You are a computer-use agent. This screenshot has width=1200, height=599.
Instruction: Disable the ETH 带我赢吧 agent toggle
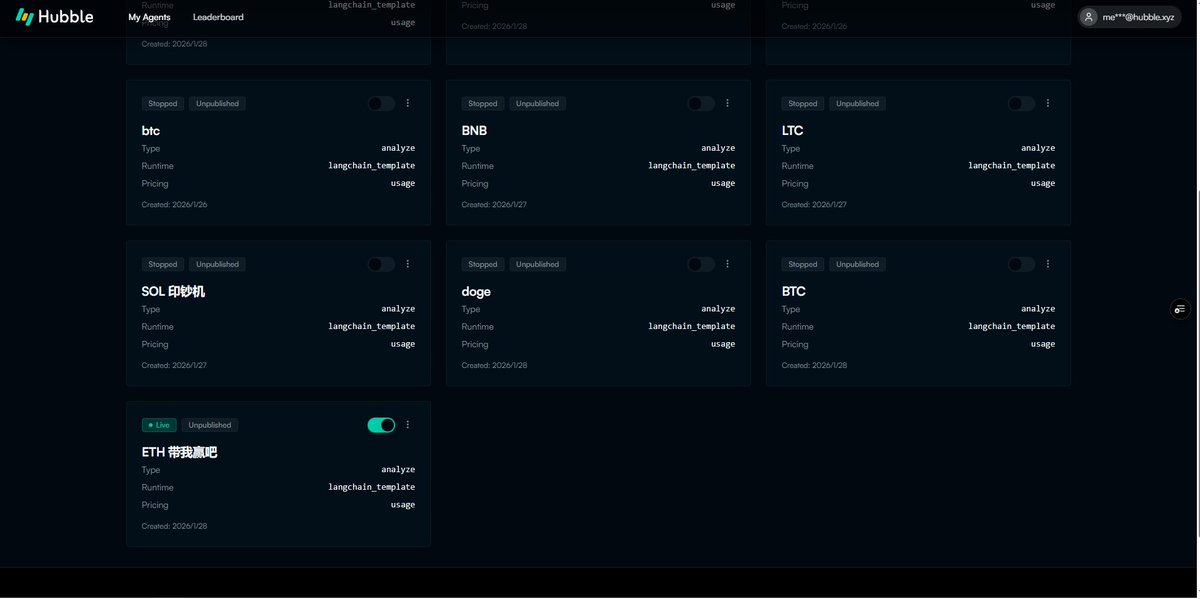pyautogui.click(x=381, y=425)
